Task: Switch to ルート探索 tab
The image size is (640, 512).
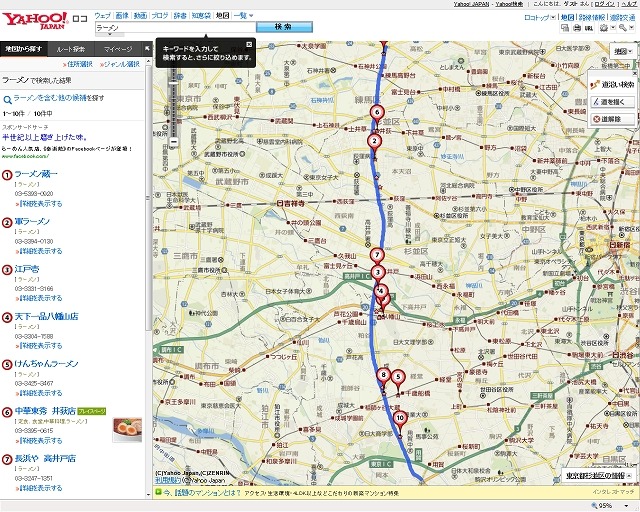Action: click(71, 49)
